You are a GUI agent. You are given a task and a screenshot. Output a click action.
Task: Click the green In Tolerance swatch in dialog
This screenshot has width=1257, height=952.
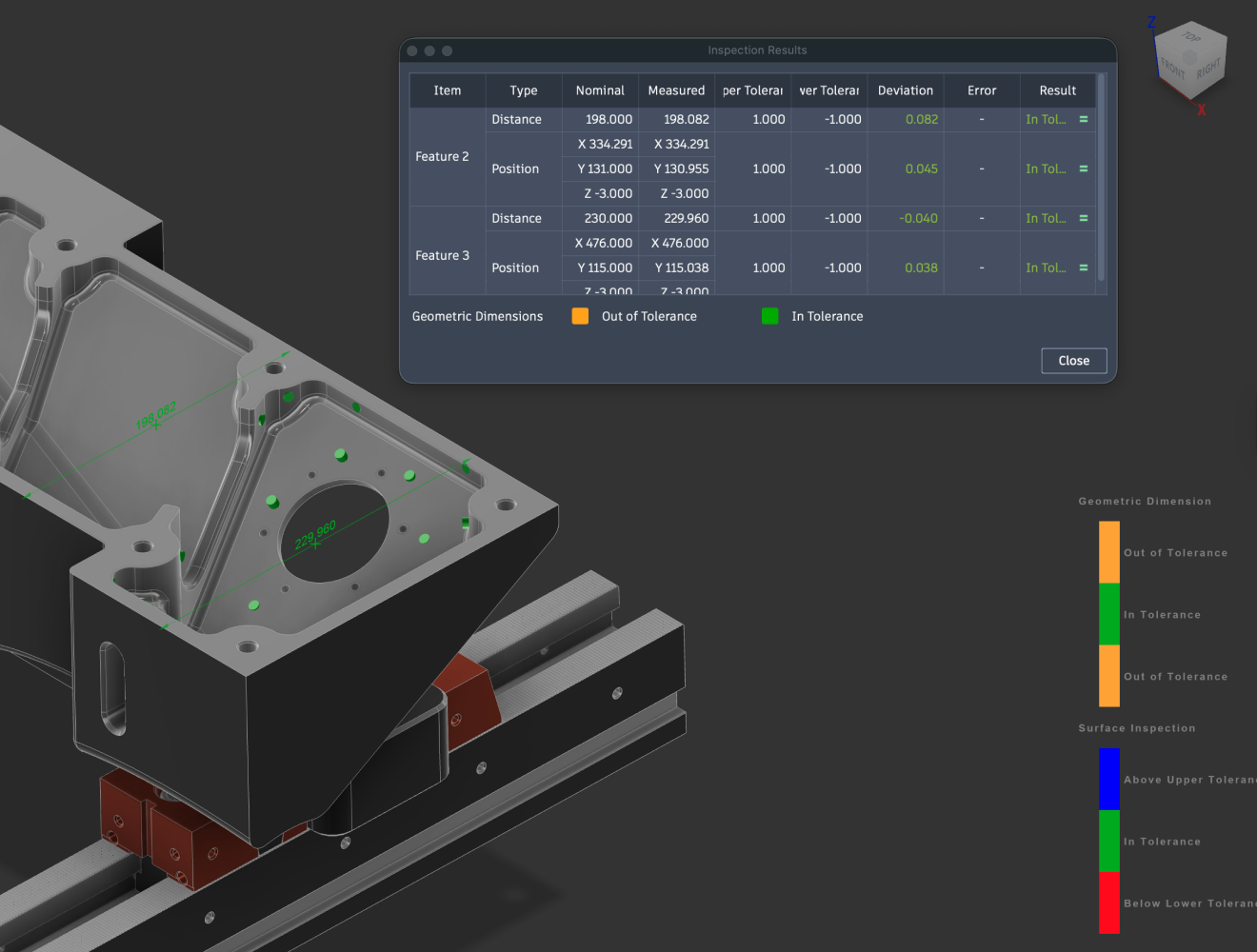(770, 316)
